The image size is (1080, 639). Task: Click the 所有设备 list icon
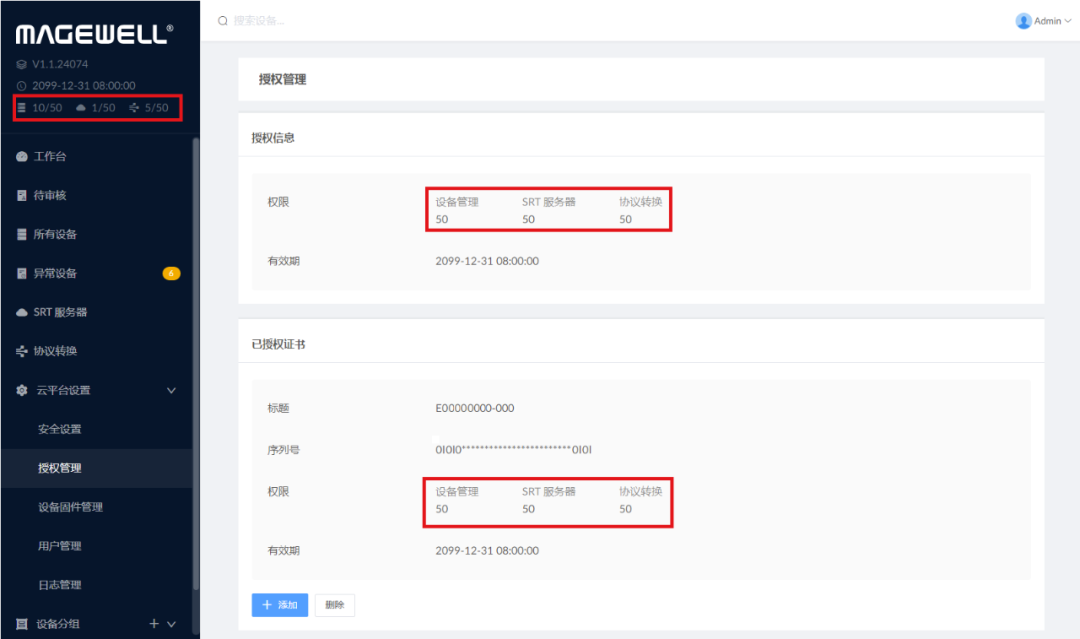tap(22, 235)
